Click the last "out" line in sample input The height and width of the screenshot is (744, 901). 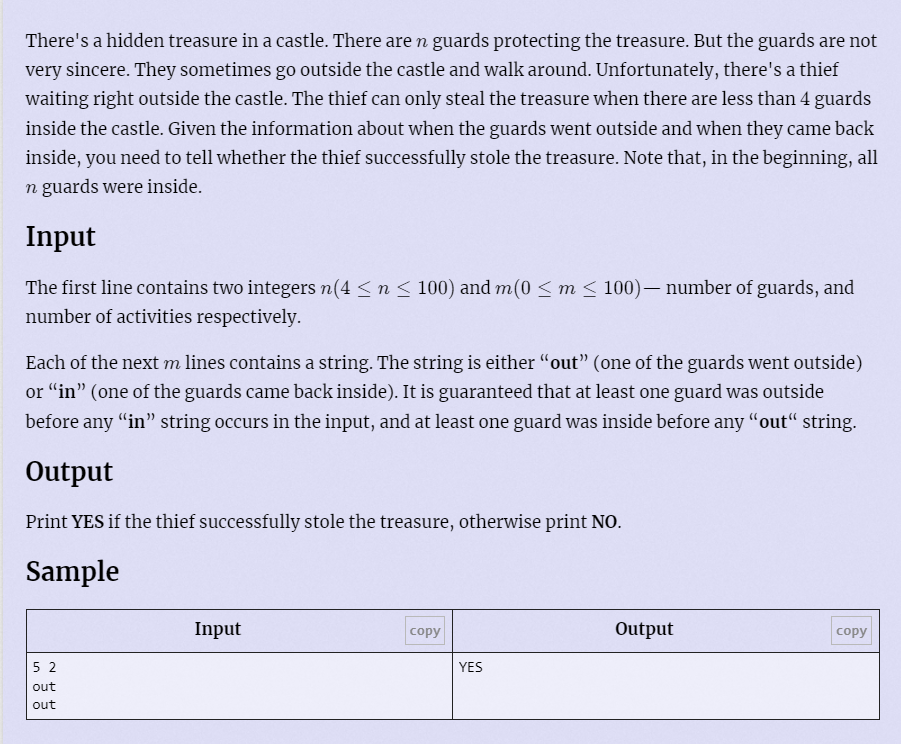(x=44, y=705)
